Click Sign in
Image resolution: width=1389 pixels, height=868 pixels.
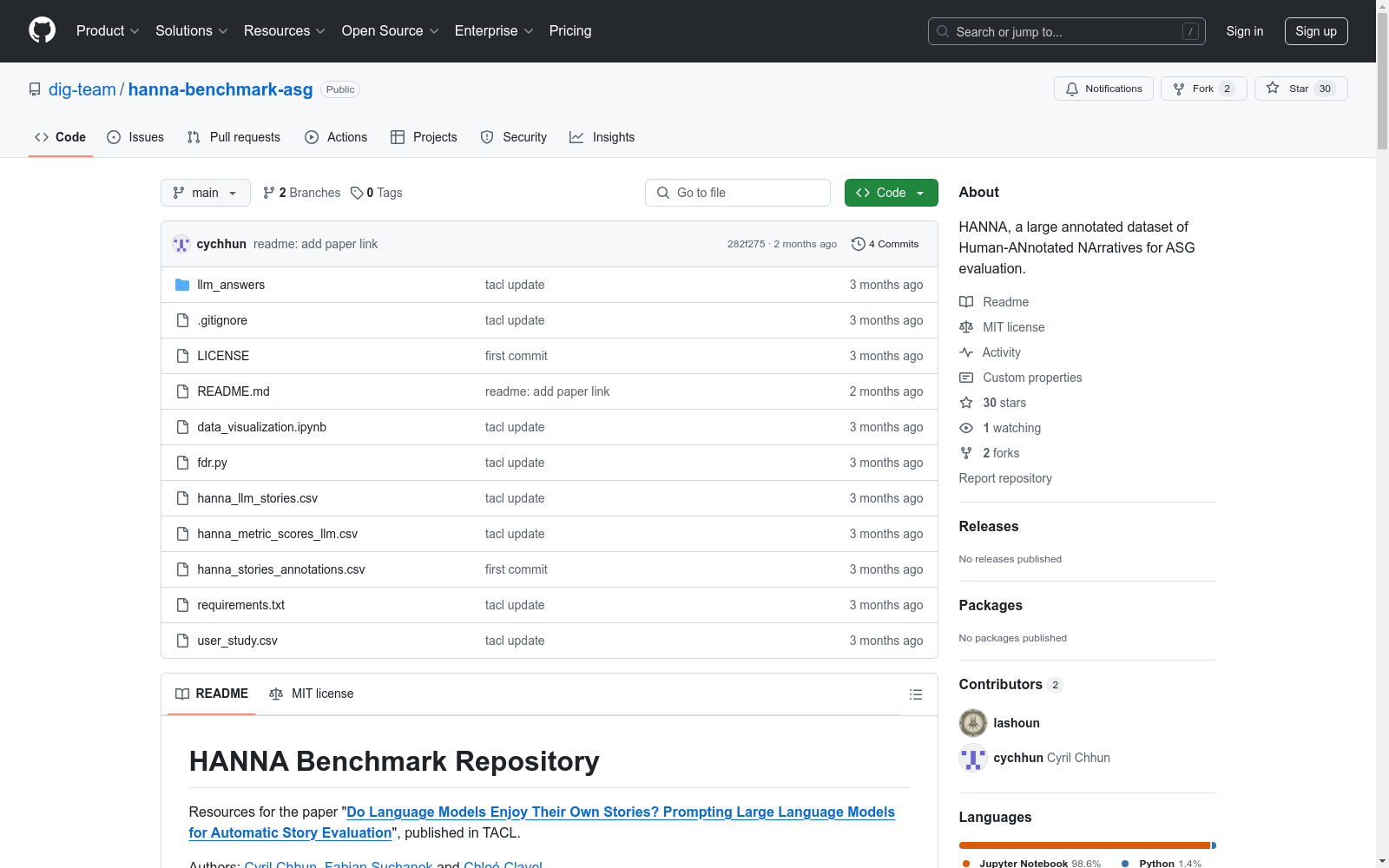pos(1244,31)
